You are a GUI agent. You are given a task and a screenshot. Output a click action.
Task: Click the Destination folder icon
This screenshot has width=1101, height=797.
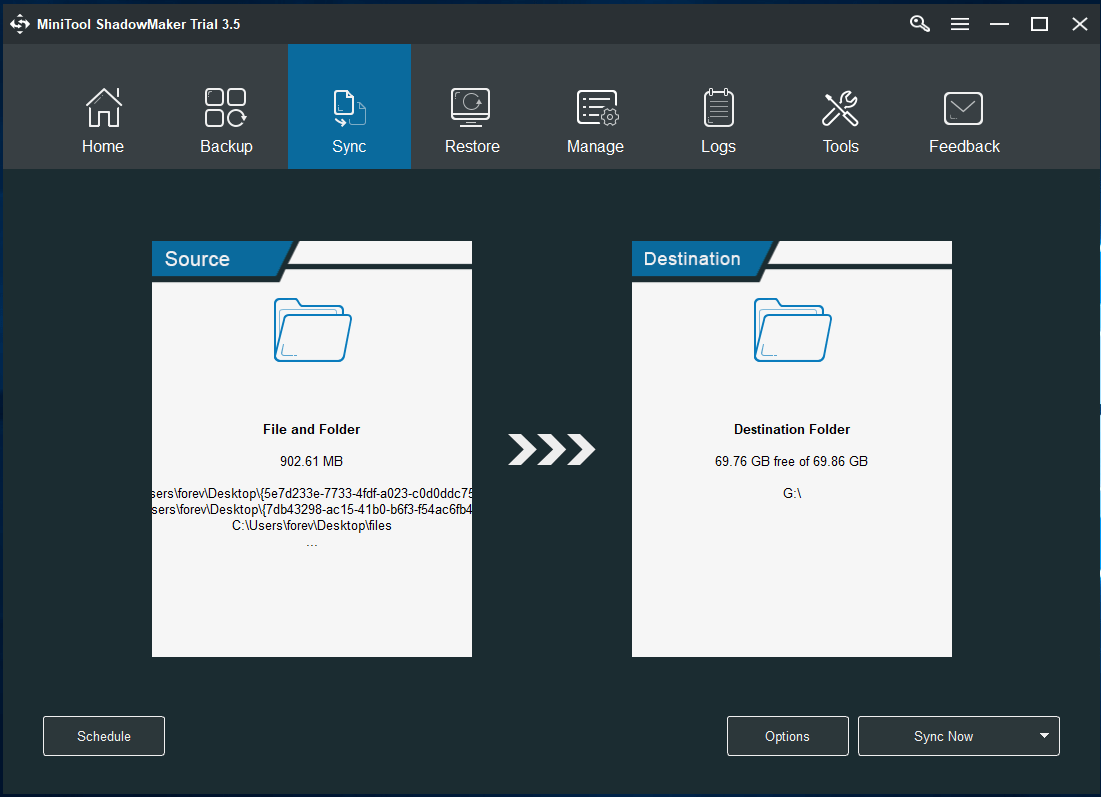(x=792, y=330)
